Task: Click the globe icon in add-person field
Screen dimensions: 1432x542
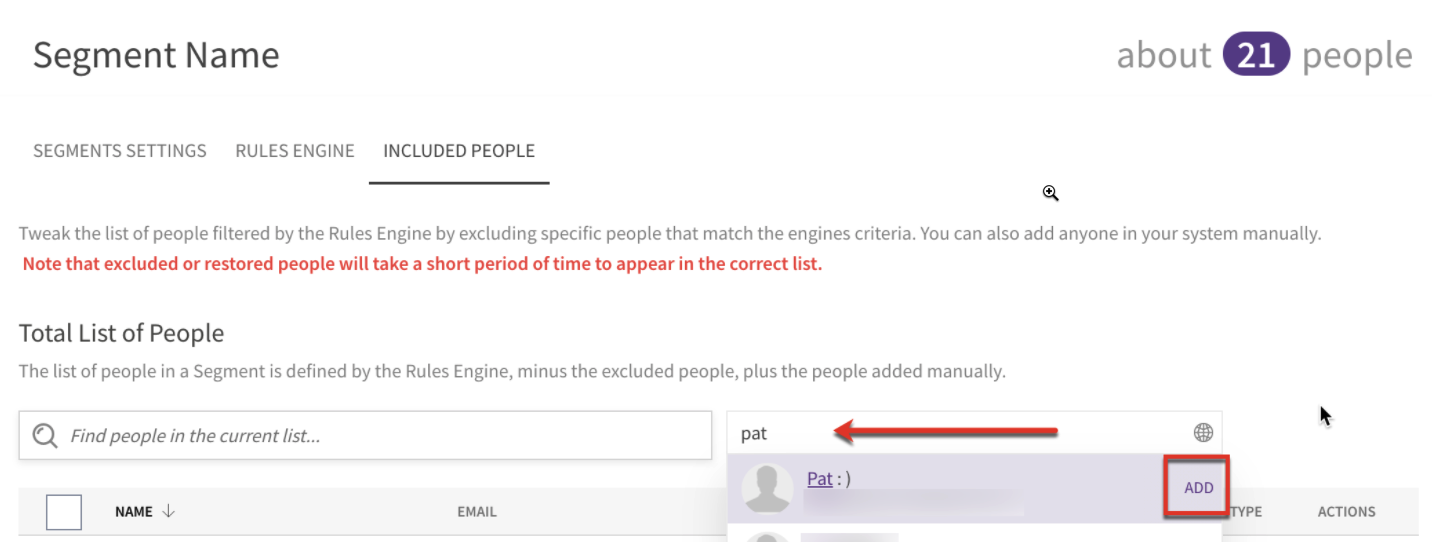Action: pos(1203,433)
